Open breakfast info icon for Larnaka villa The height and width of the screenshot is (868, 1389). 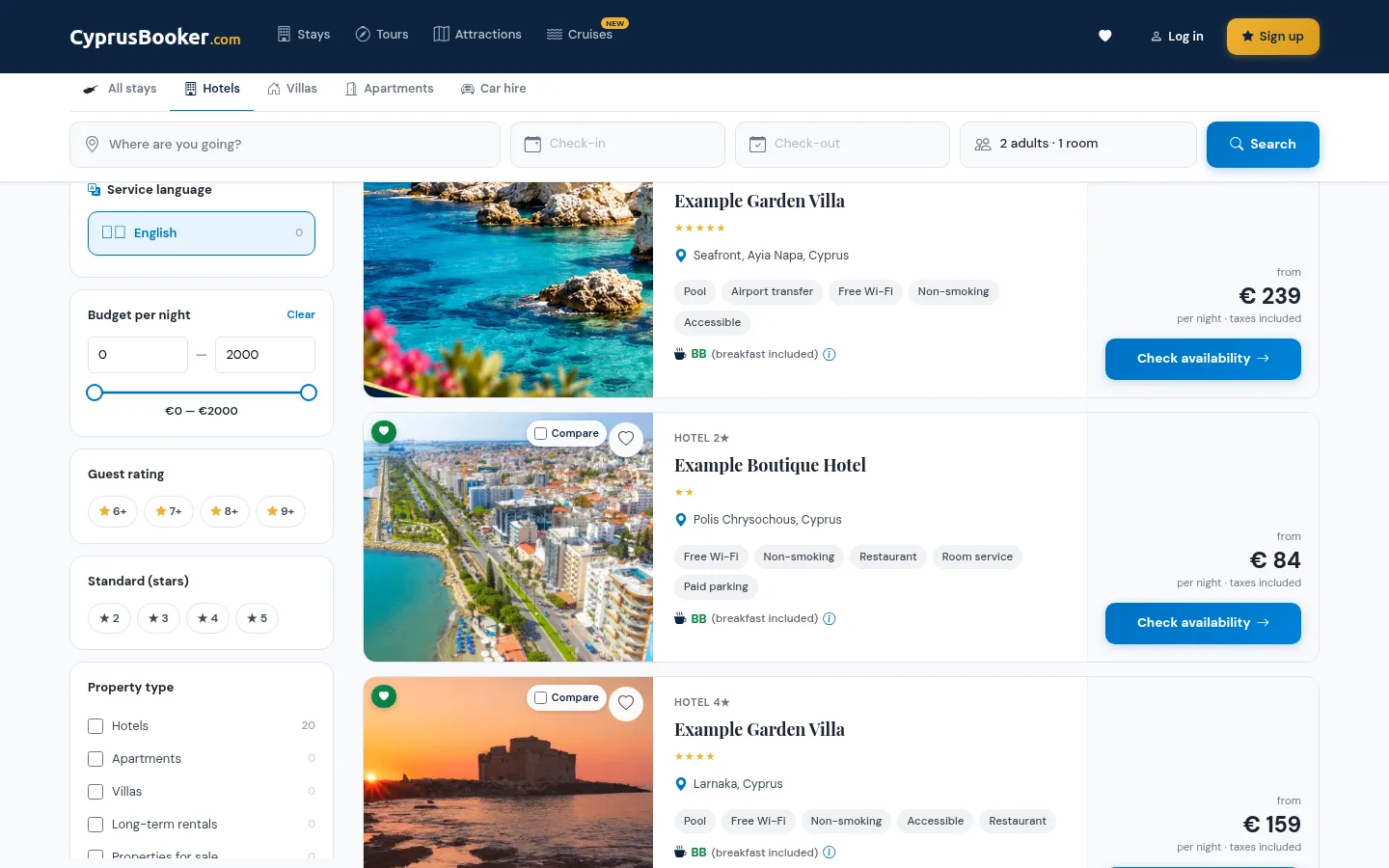click(830, 853)
